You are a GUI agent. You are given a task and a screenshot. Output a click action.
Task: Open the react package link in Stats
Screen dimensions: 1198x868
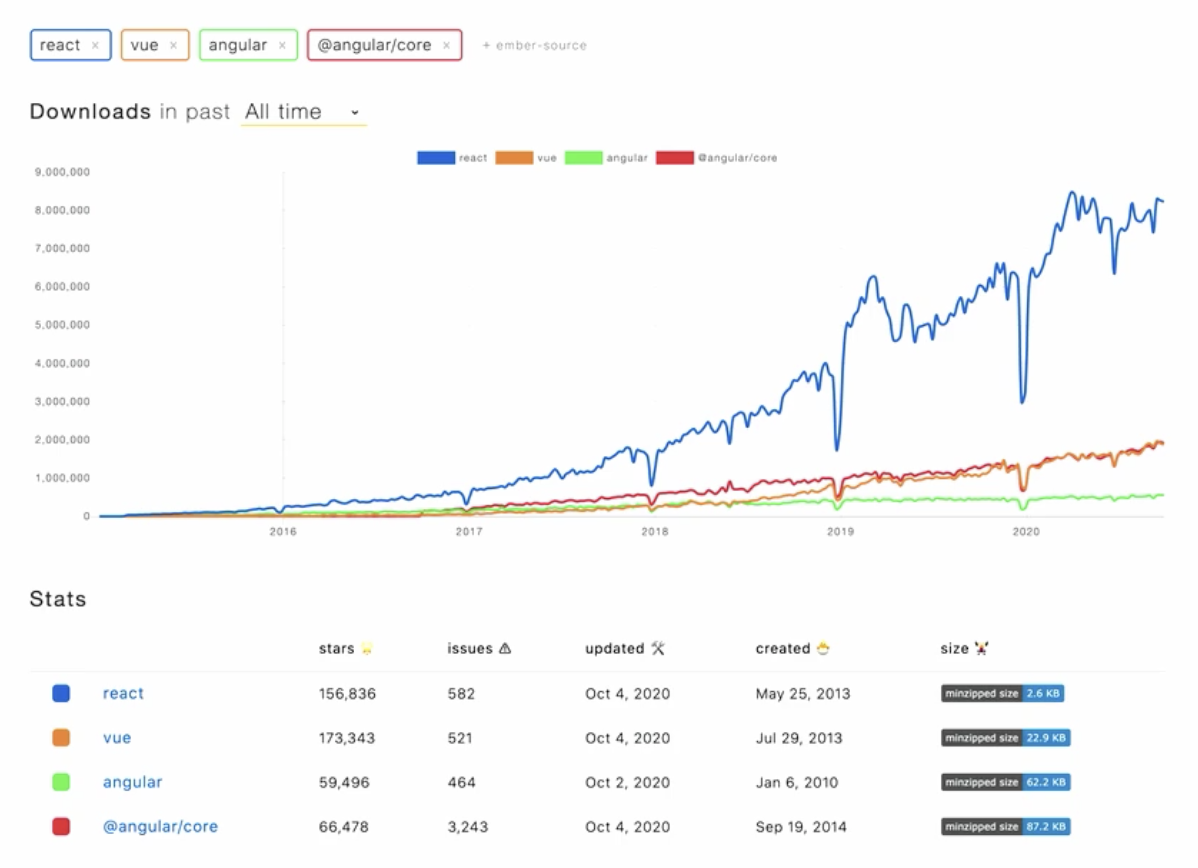tap(123, 694)
